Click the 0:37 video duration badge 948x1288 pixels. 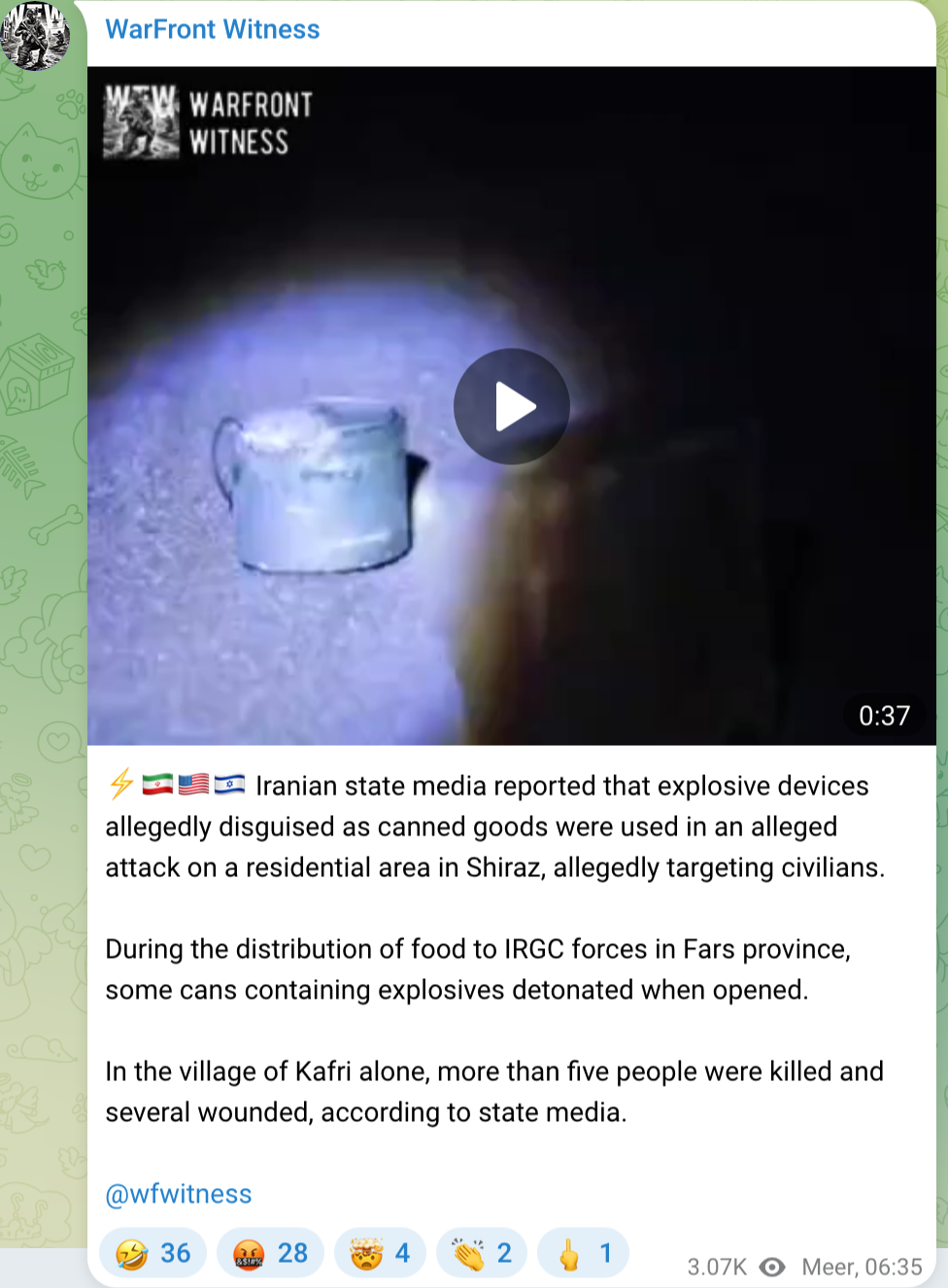click(884, 716)
